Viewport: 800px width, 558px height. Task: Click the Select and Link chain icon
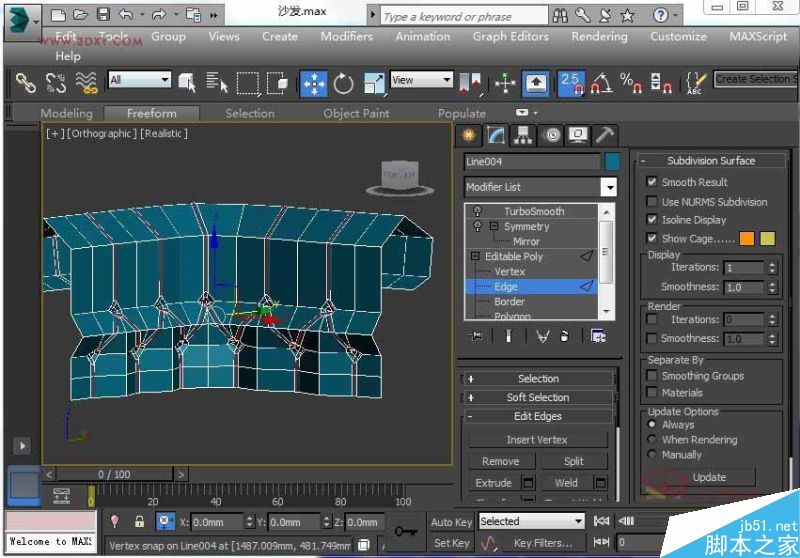point(25,83)
